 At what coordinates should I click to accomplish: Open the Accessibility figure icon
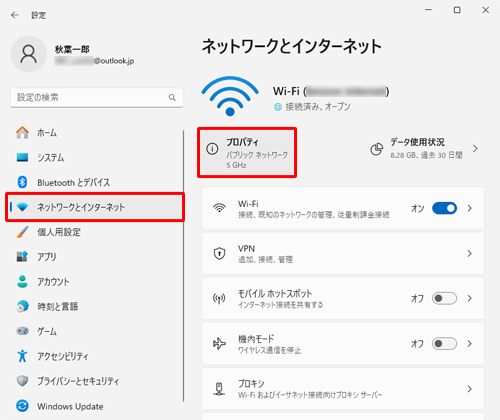pos(22,356)
